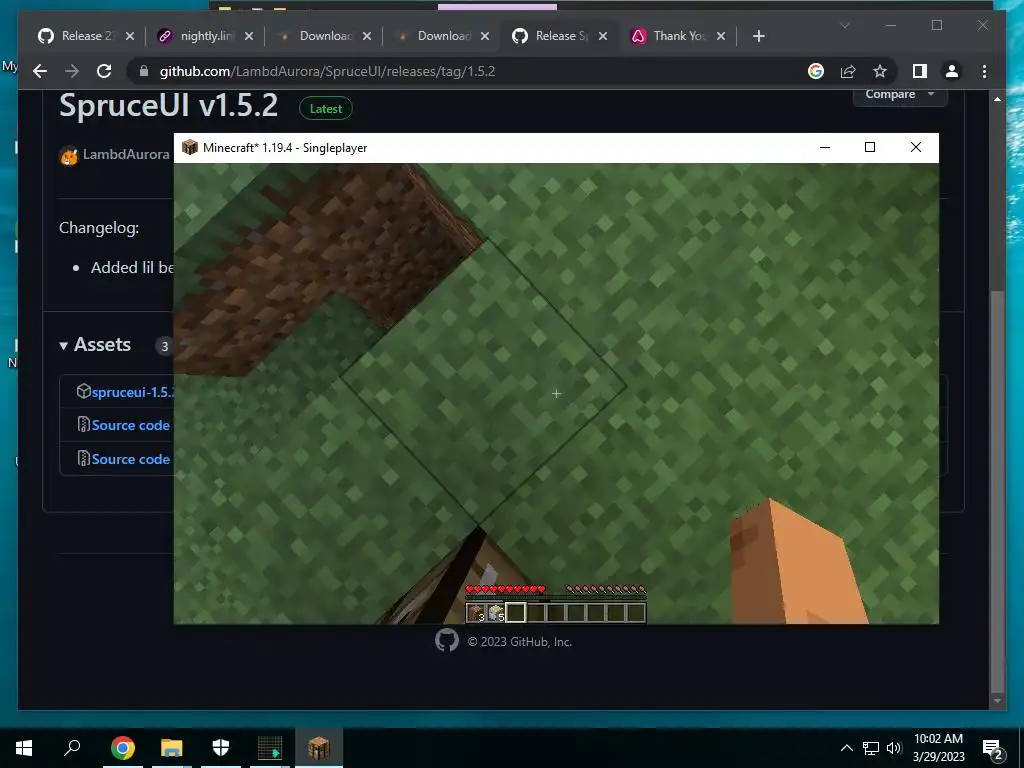Viewport: 1024px width, 768px height.
Task: Click the Minecraft taskbar icon
Action: [319, 748]
